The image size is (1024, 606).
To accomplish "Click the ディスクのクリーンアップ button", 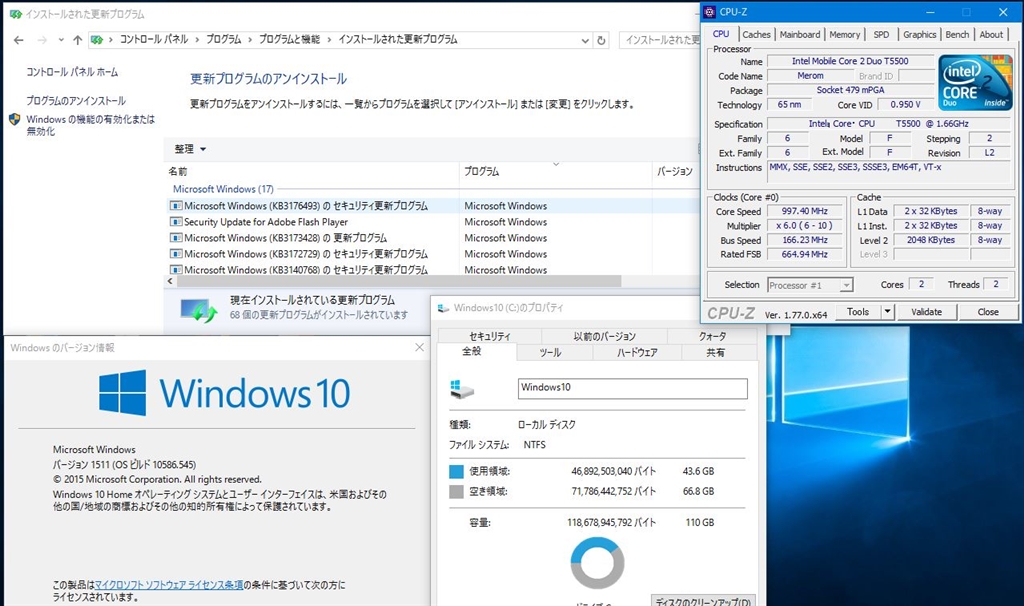I will tap(703, 600).
